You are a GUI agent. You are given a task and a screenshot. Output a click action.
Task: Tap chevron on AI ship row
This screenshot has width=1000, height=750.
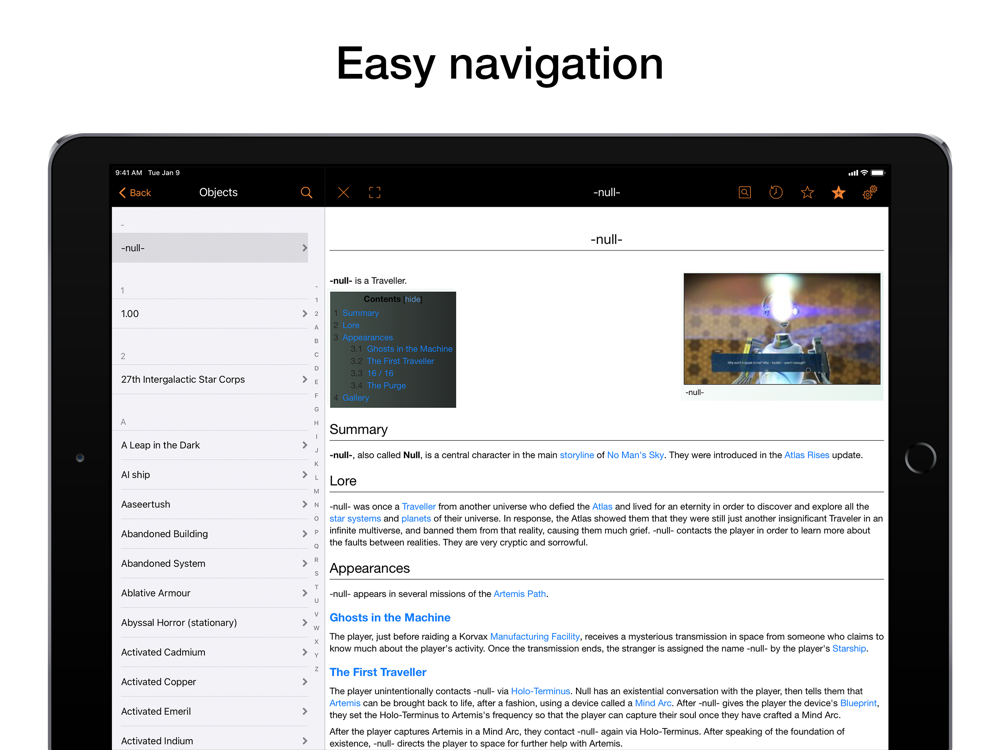click(304, 474)
